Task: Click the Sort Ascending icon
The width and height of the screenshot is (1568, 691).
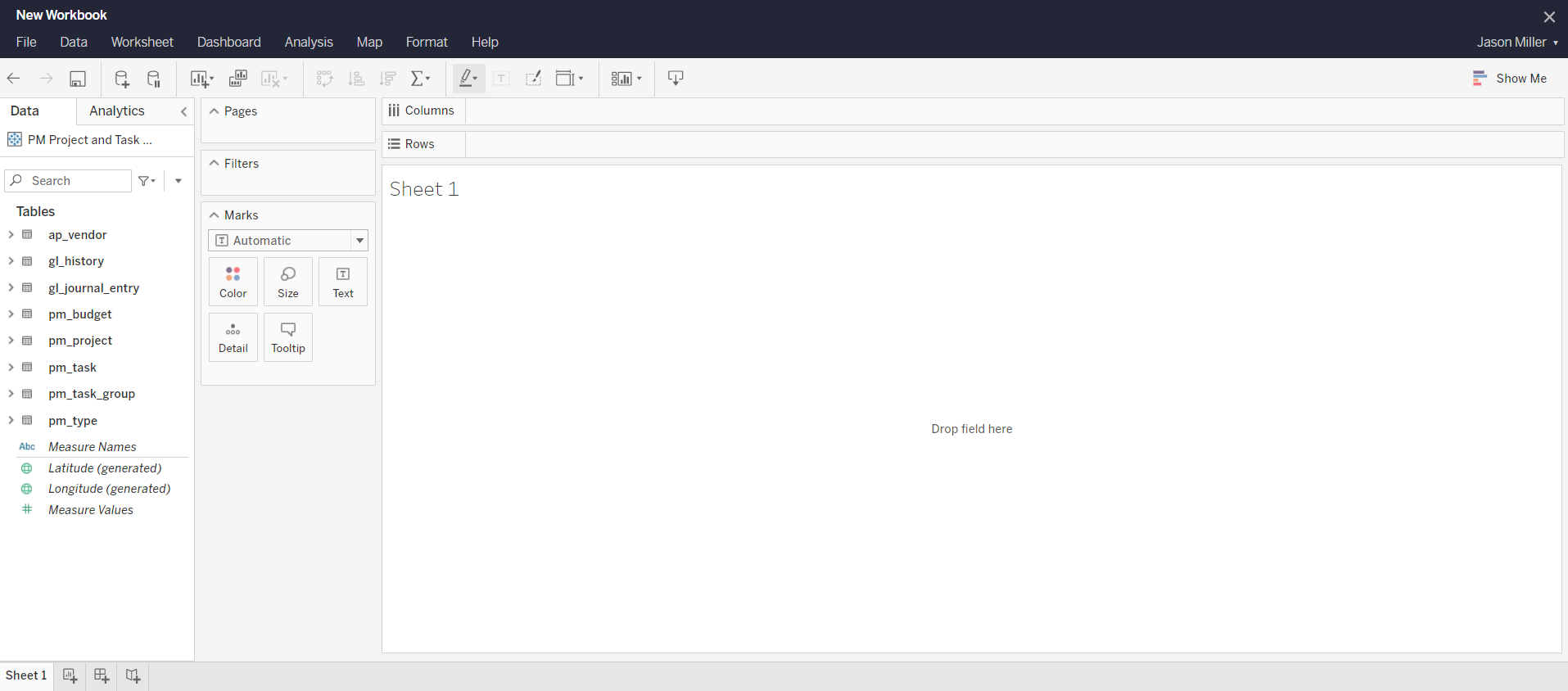Action: [356, 79]
